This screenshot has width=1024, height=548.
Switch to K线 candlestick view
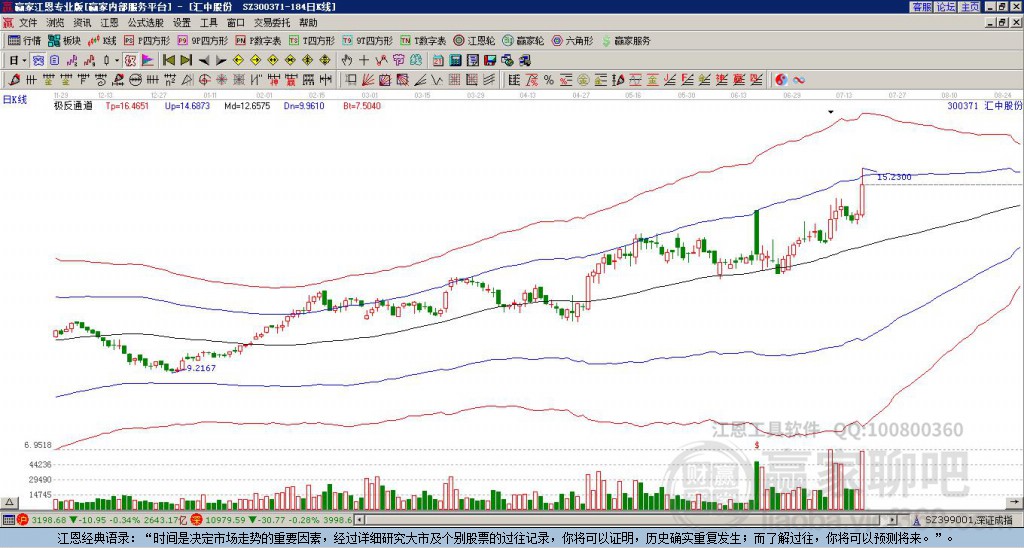(102, 40)
